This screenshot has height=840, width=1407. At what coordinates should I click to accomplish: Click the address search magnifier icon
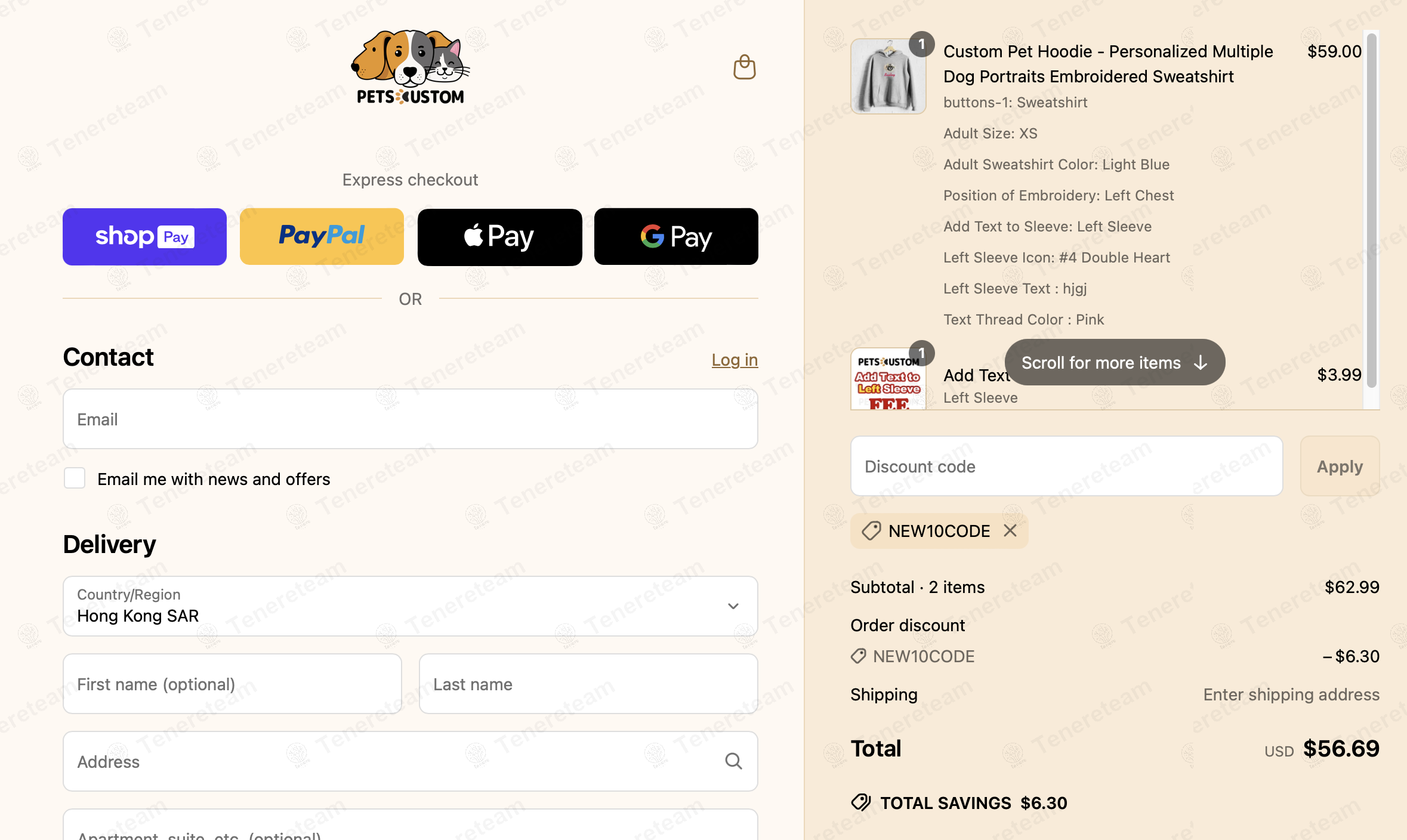pyautogui.click(x=733, y=761)
